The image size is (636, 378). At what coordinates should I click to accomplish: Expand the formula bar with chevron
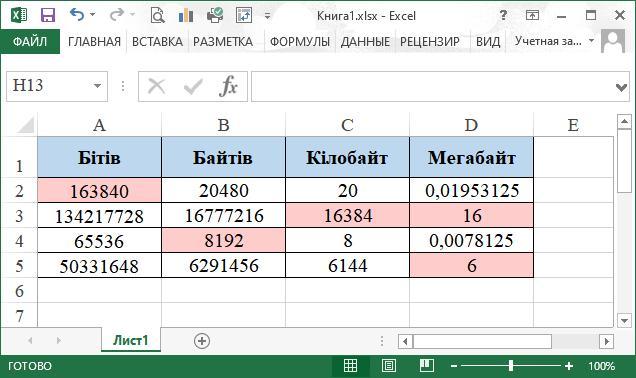[x=621, y=87]
